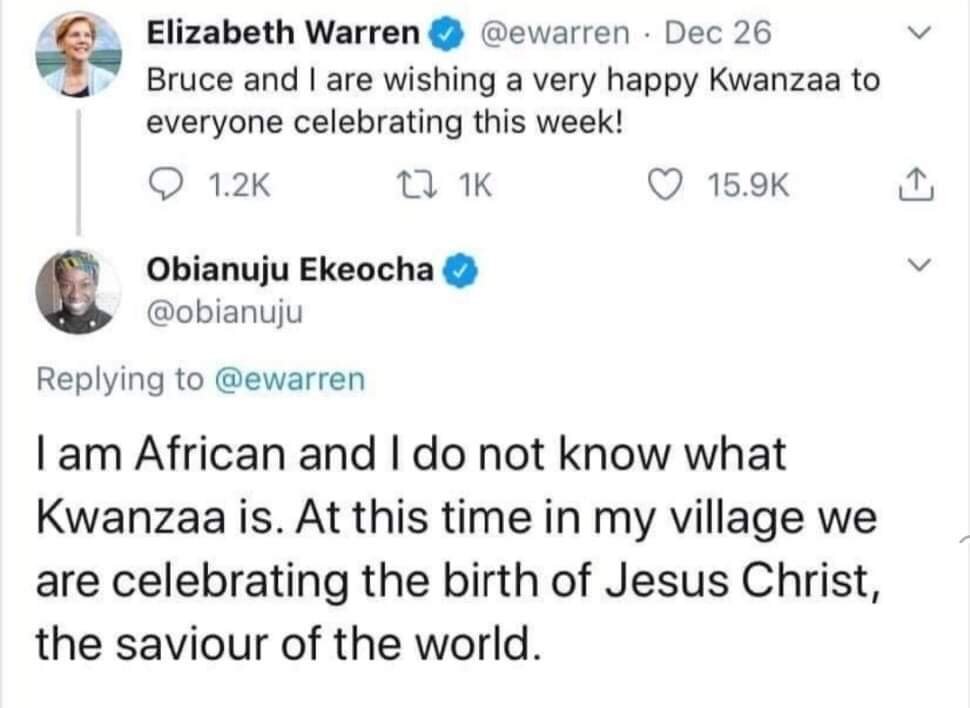Like Warren's tweet with the heart icon

(x=666, y=185)
